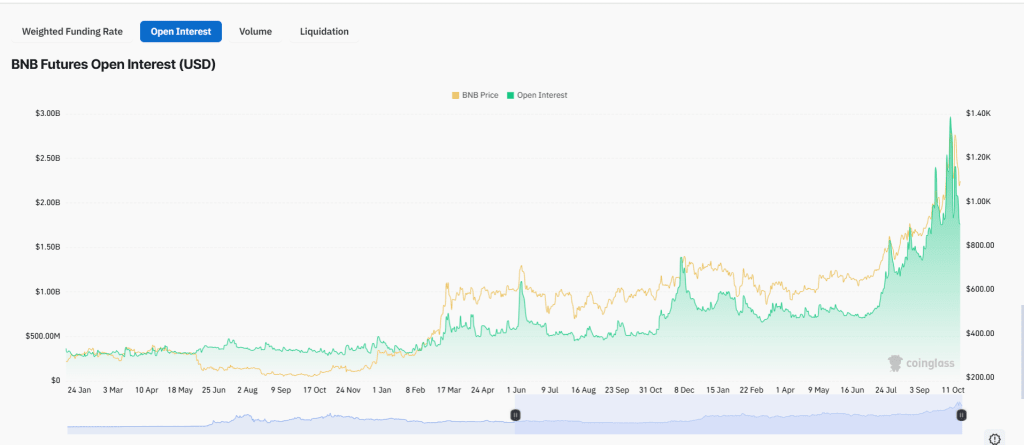Viewport: 1024px width, 445px height.
Task: Click the $3.00B left axis label
Action: (x=48, y=114)
